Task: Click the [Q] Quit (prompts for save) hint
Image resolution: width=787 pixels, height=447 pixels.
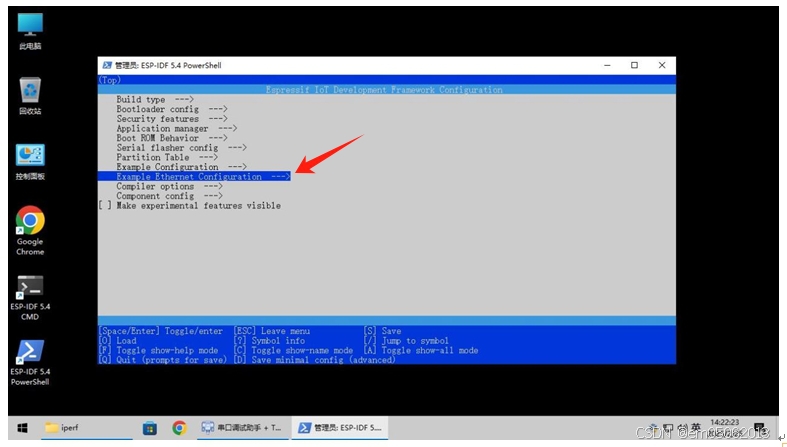Action: click(x=163, y=360)
